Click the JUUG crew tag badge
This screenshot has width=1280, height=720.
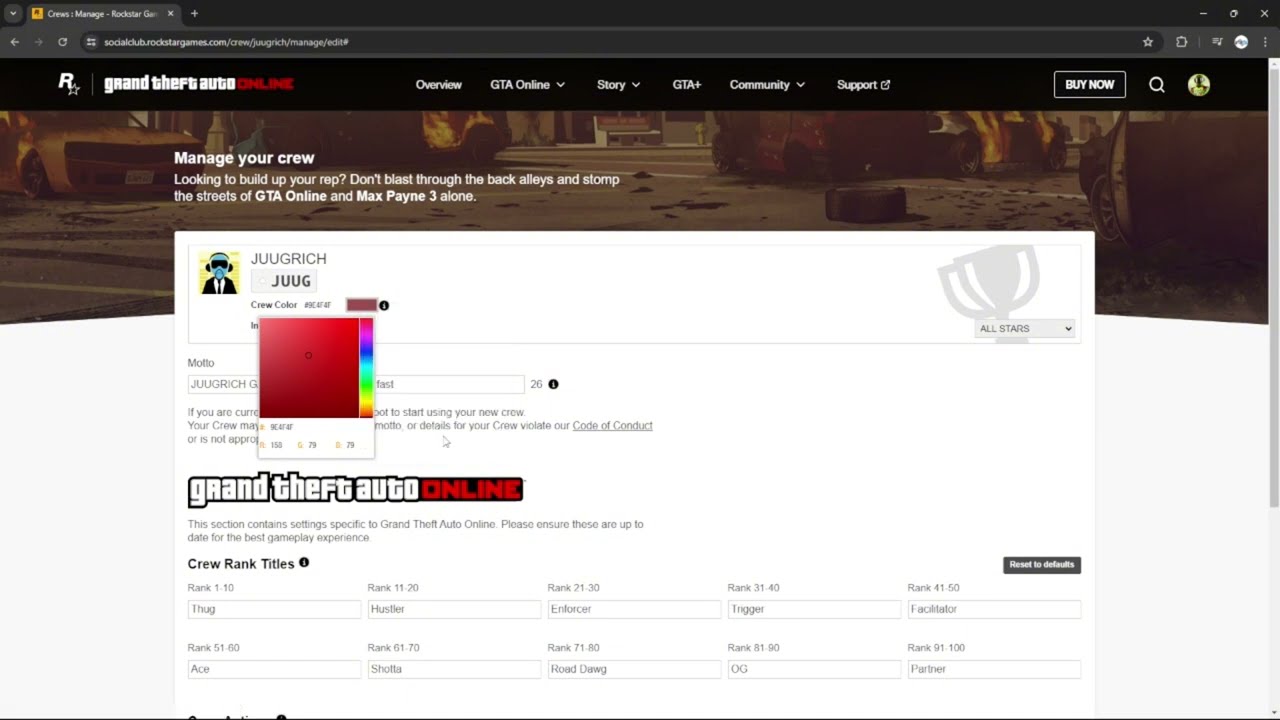click(283, 281)
